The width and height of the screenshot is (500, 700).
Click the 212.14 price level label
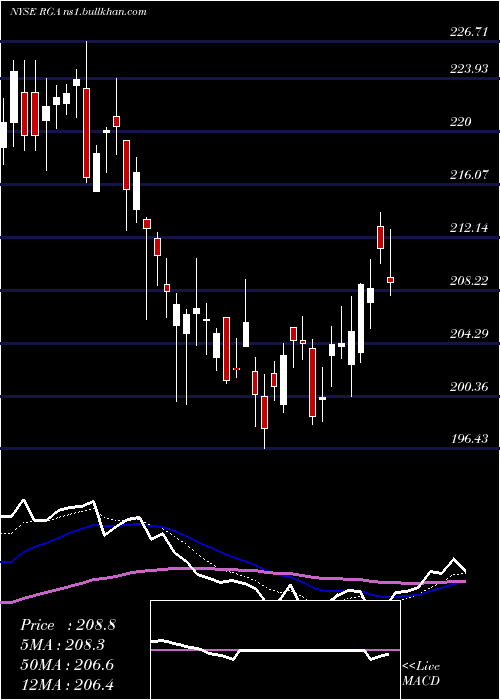coord(468,228)
